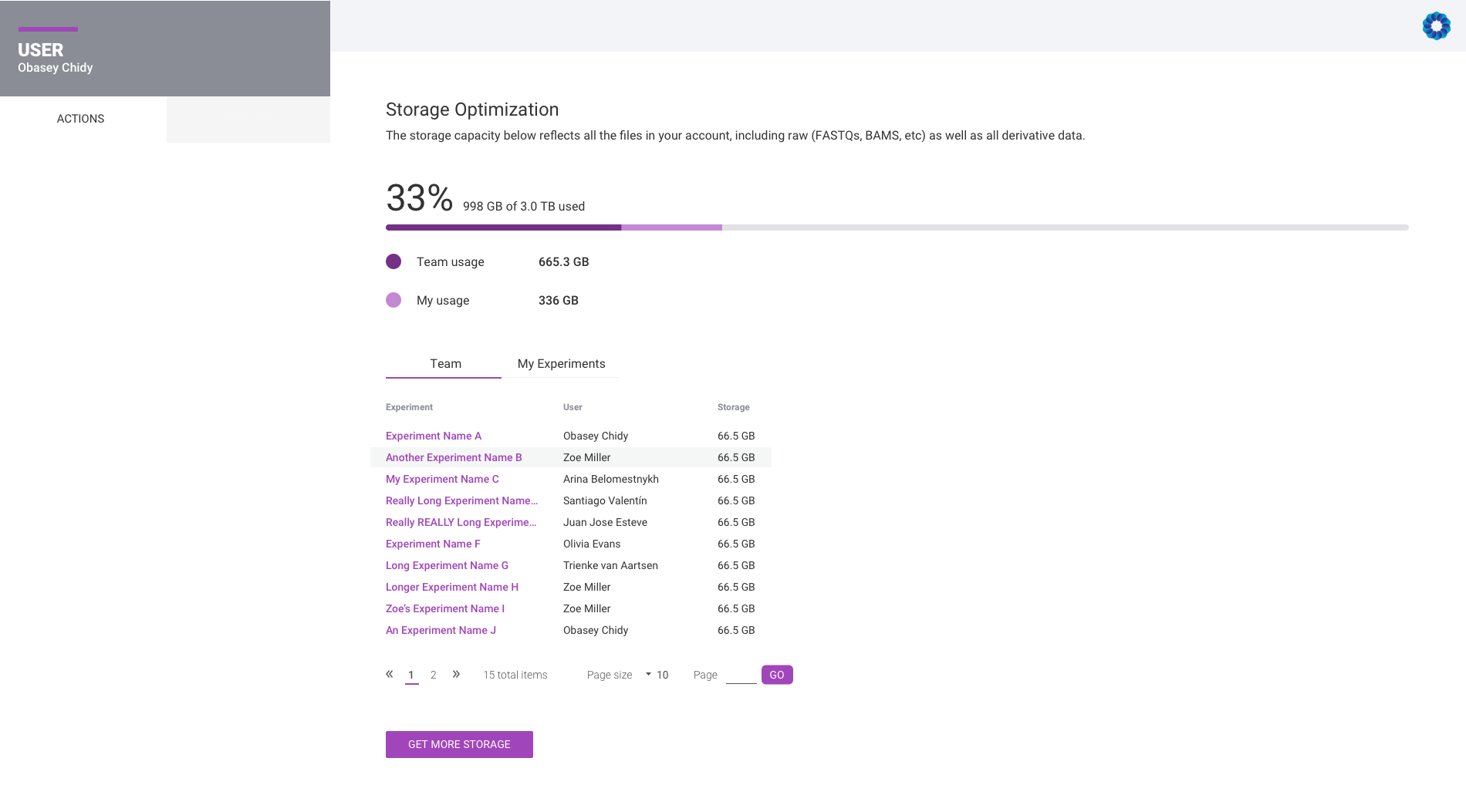The height and width of the screenshot is (812, 1466).
Task: Open Zoe's Experiment Name I
Action: [444, 608]
